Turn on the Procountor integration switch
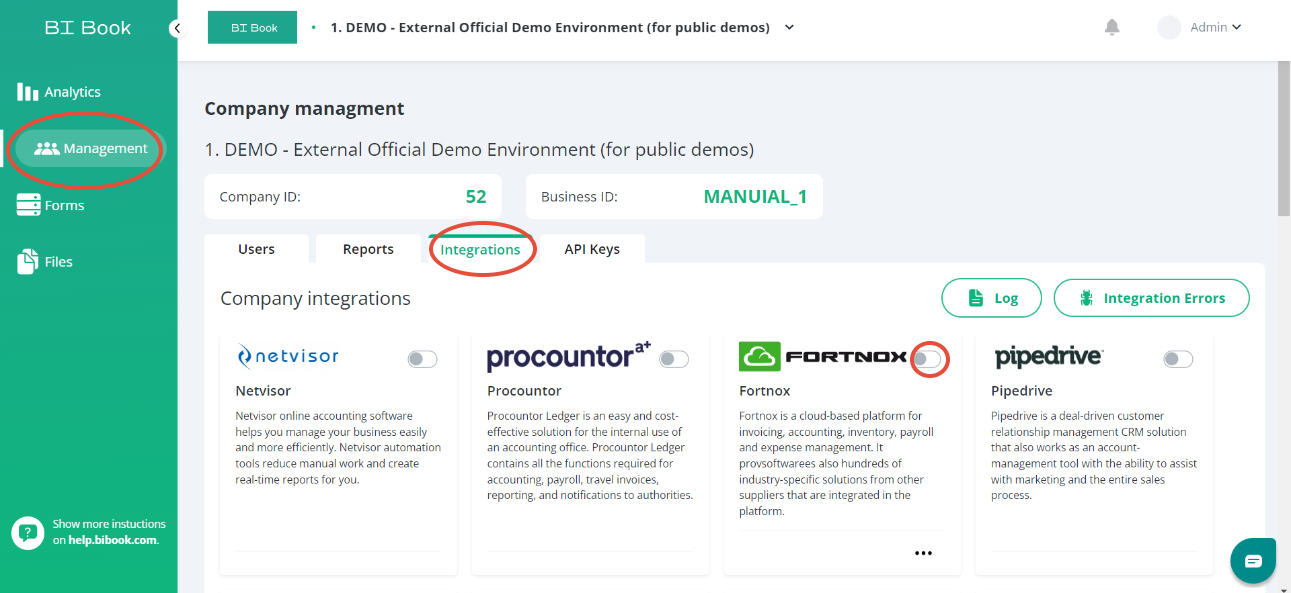This screenshot has height=593, width=1291. tap(674, 359)
